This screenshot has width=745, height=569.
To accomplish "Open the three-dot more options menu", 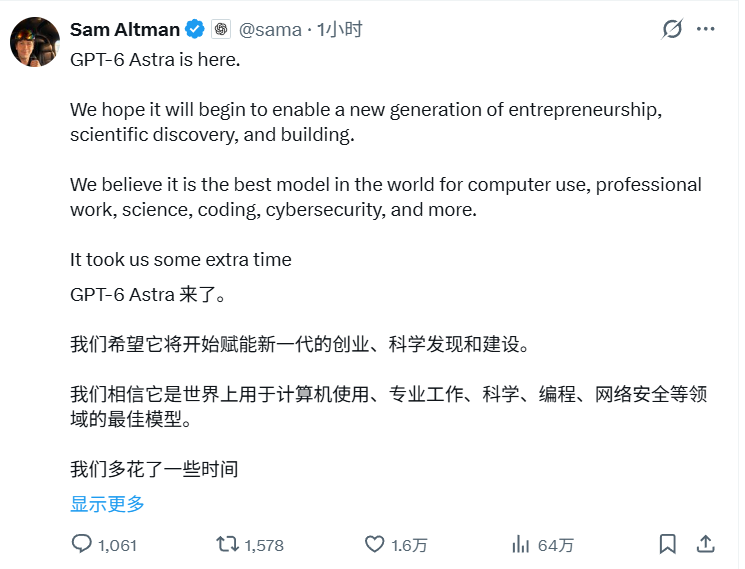I will click(x=706, y=29).
